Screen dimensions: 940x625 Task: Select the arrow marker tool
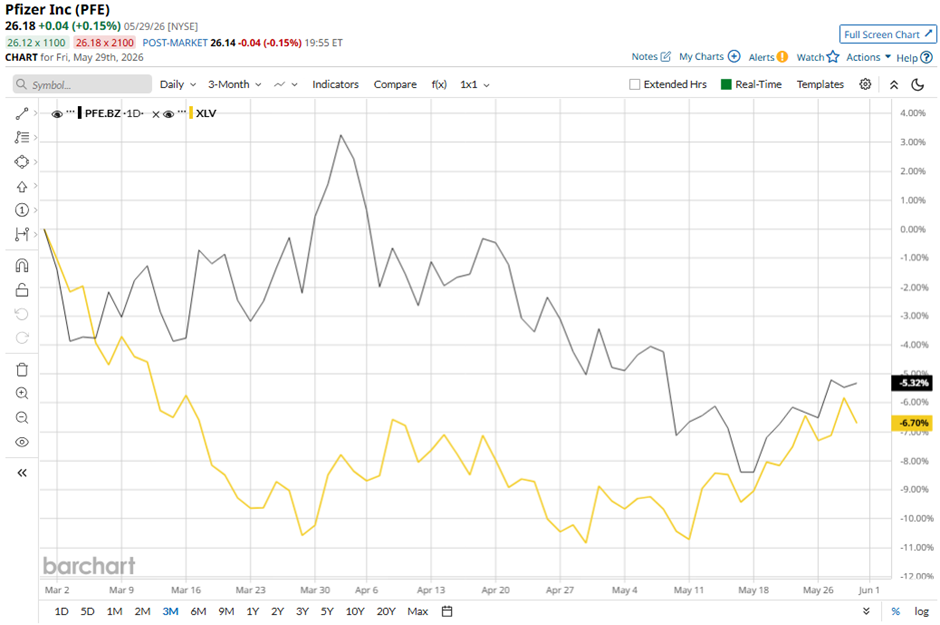(22, 186)
